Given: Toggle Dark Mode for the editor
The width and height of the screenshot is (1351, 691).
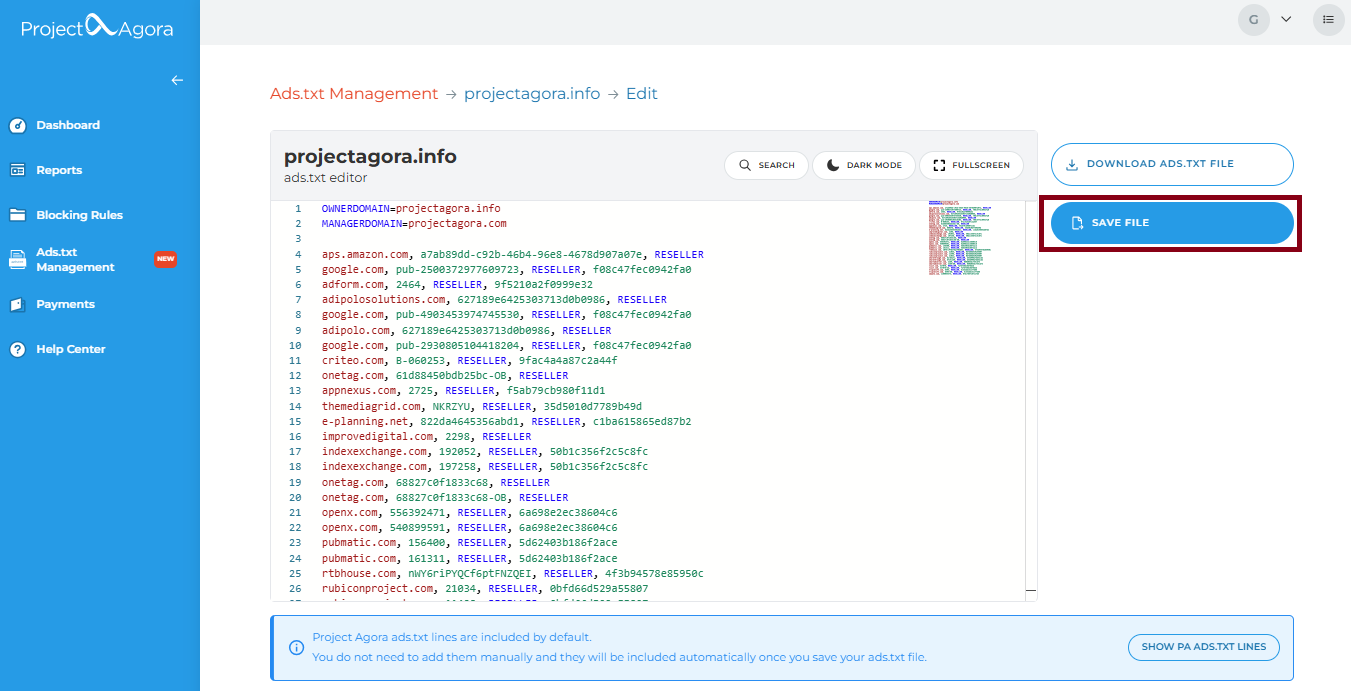Looking at the screenshot, I should (864, 165).
